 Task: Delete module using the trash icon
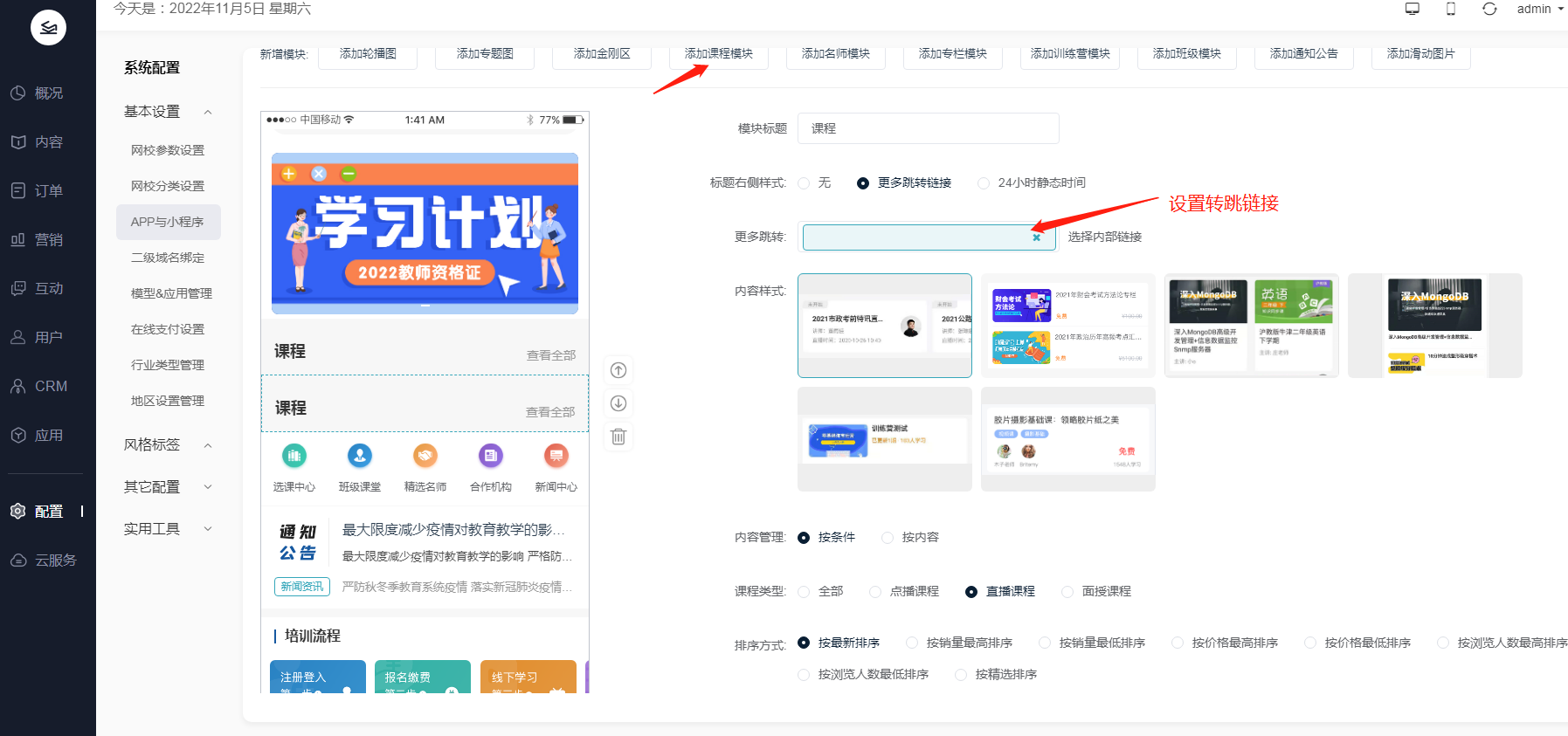point(618,437)
